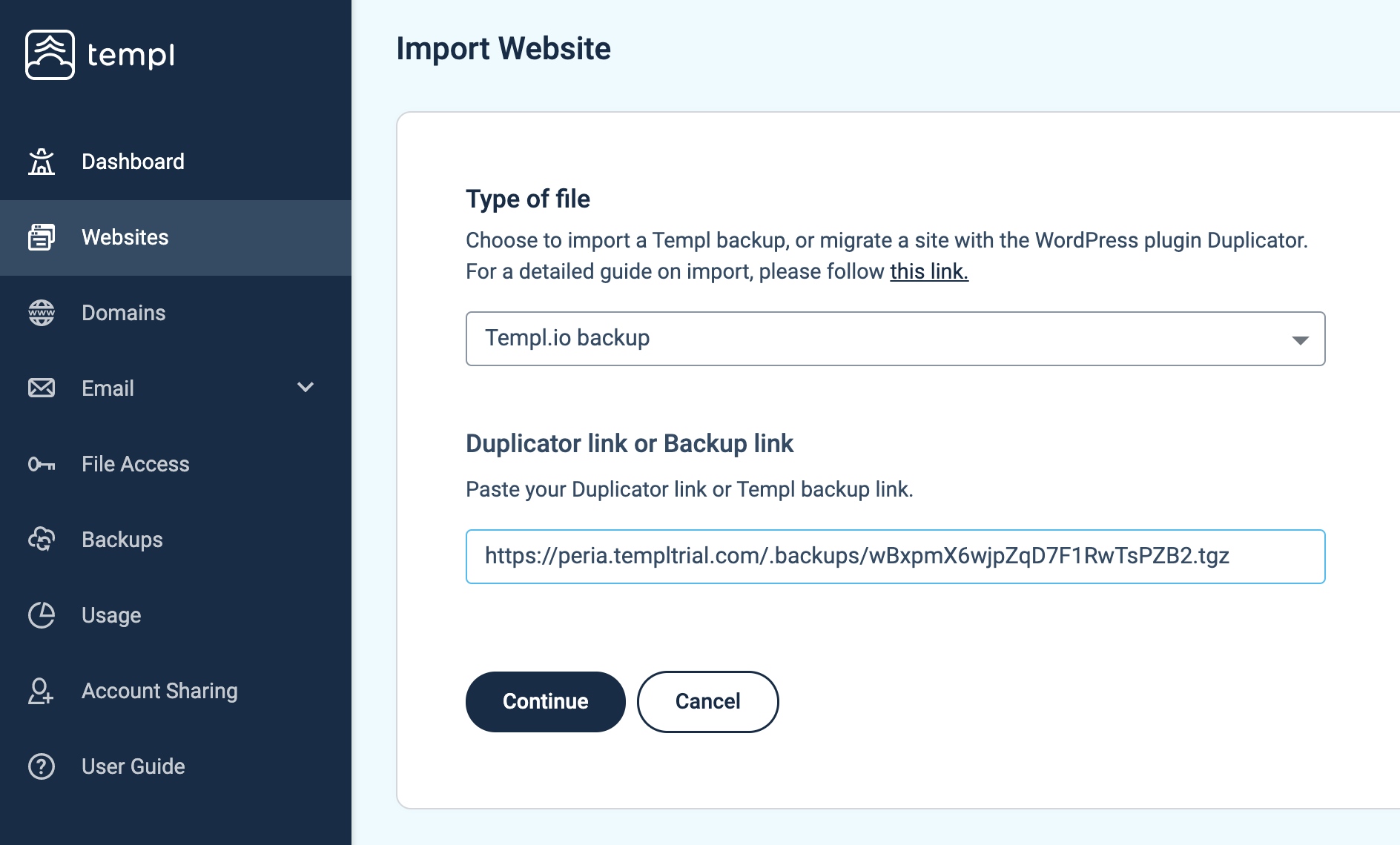Select the Email menu item
The width and height of the screenshot is (1400, 845).
click(176, 388)
